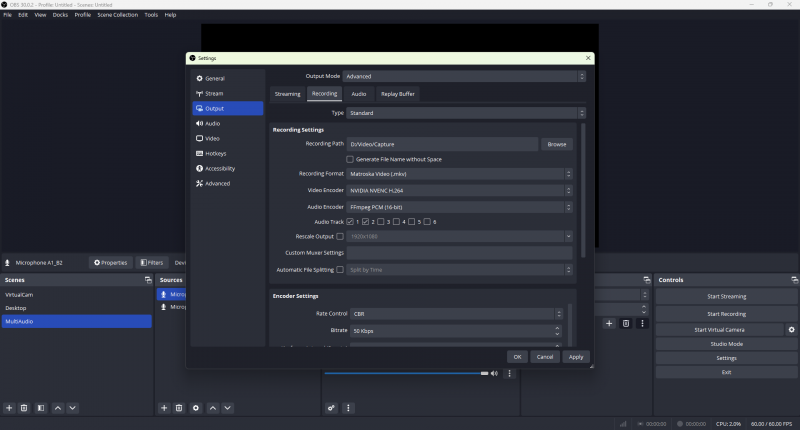Open the Scene Collection menu
The height and width of the screenshot is (430, 800).
(117, 15)
